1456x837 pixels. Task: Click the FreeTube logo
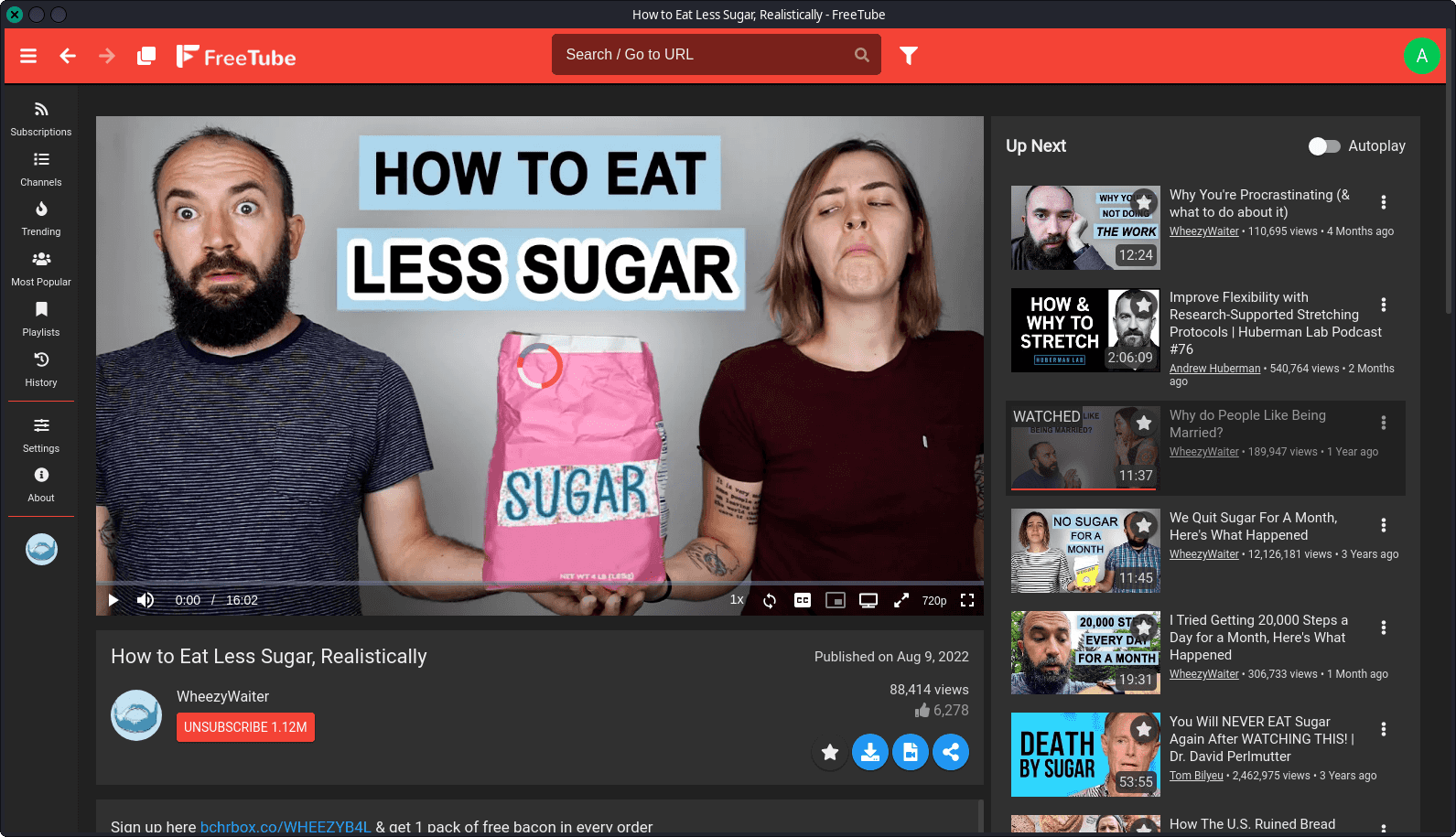point(236,57)
